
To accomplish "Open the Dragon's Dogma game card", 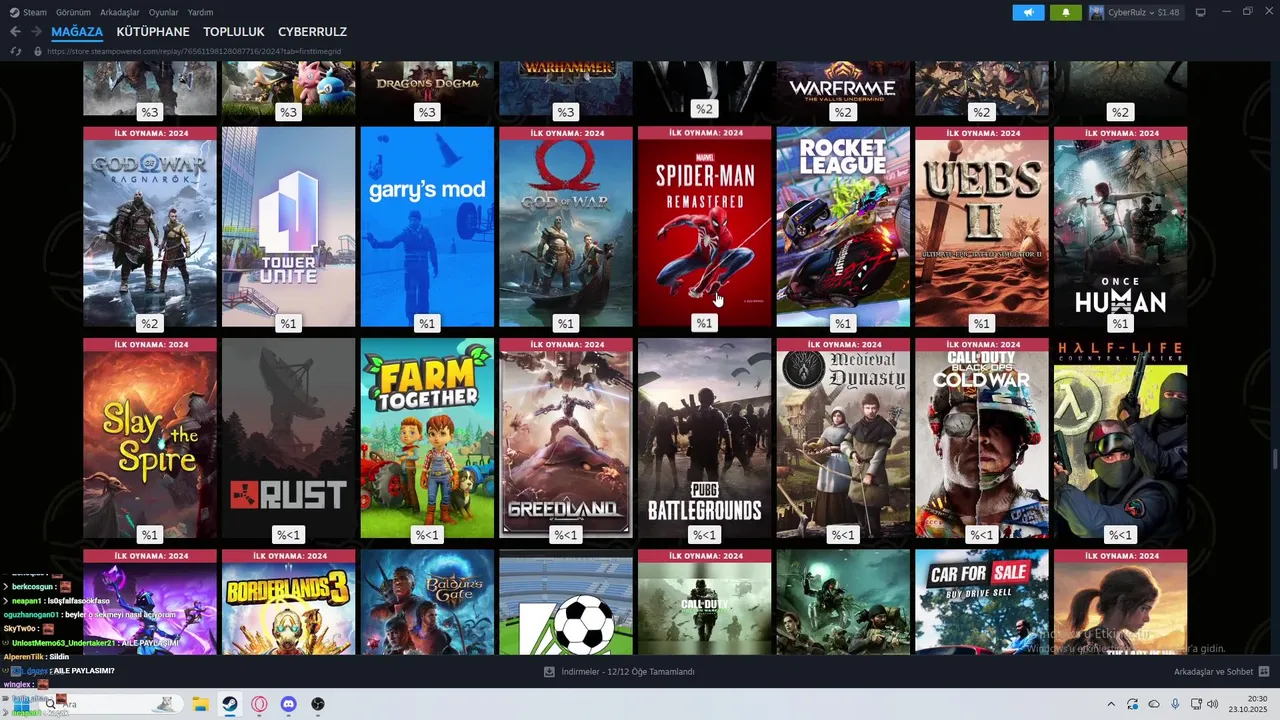I will pyautogui.click(x=427, y=88).
